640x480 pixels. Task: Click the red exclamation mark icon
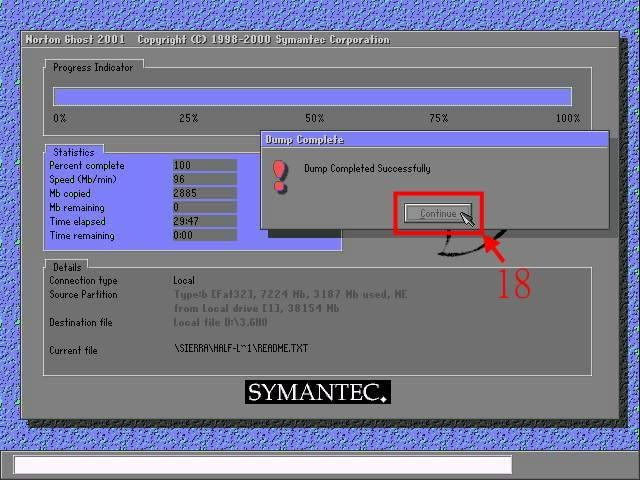click(x=280, y=176)
